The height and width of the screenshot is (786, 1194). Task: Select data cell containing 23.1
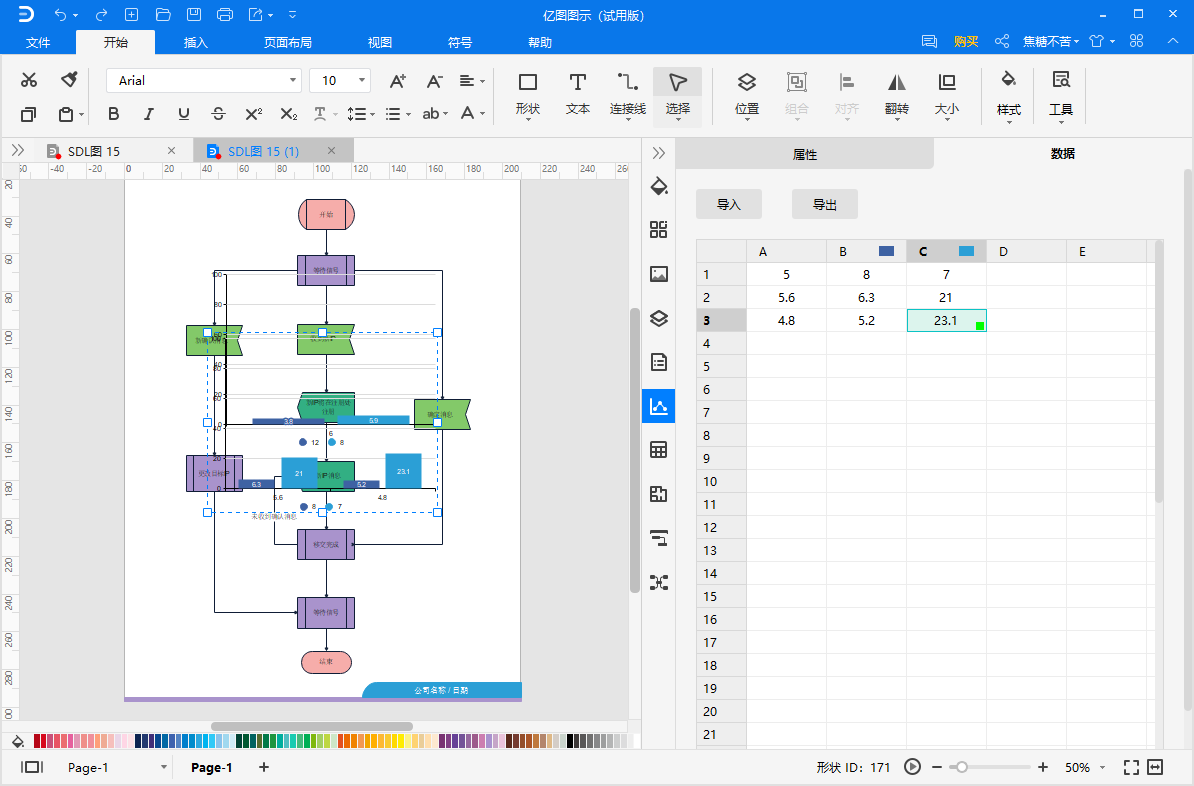947,321
